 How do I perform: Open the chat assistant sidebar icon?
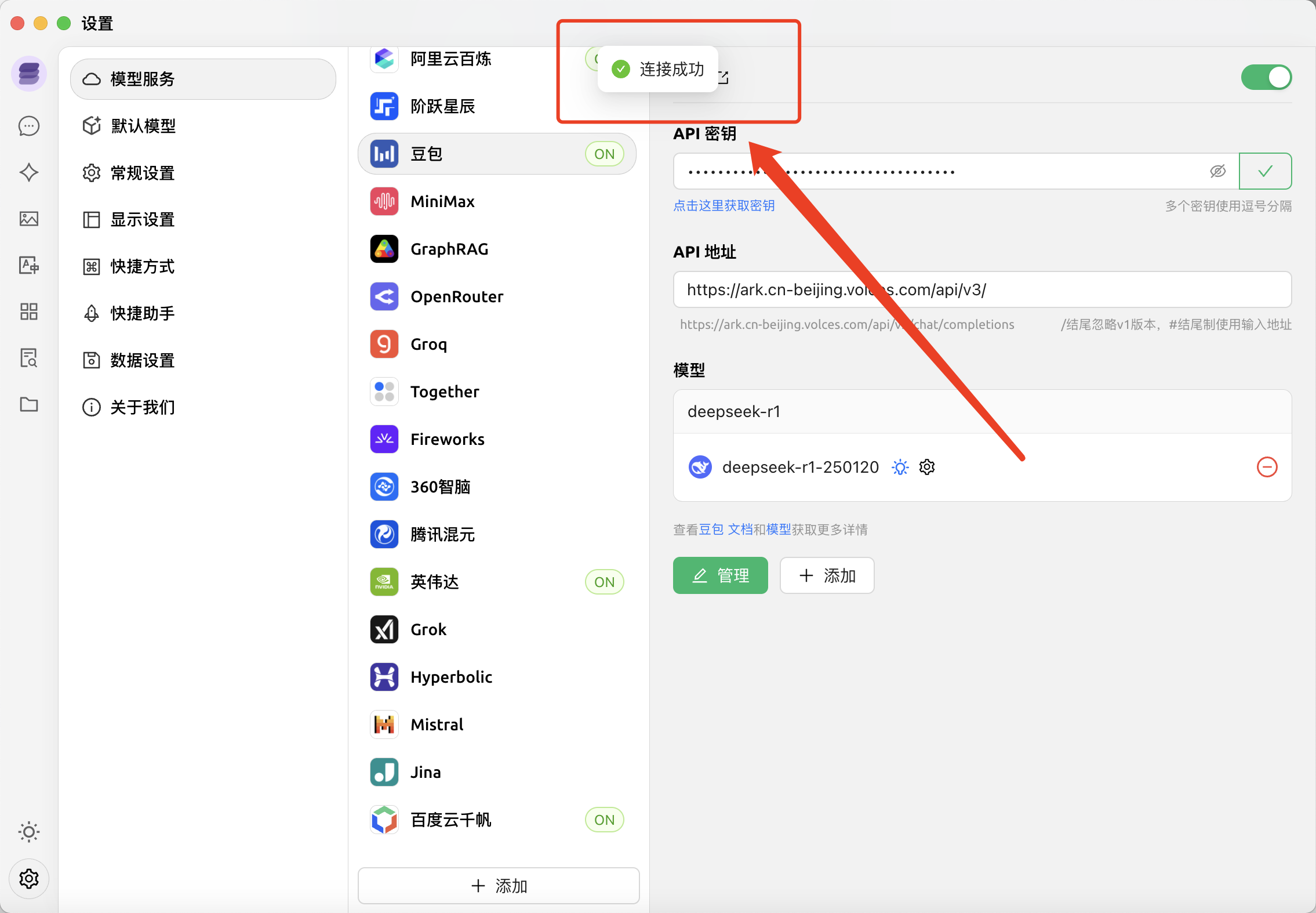pos(29,126)
